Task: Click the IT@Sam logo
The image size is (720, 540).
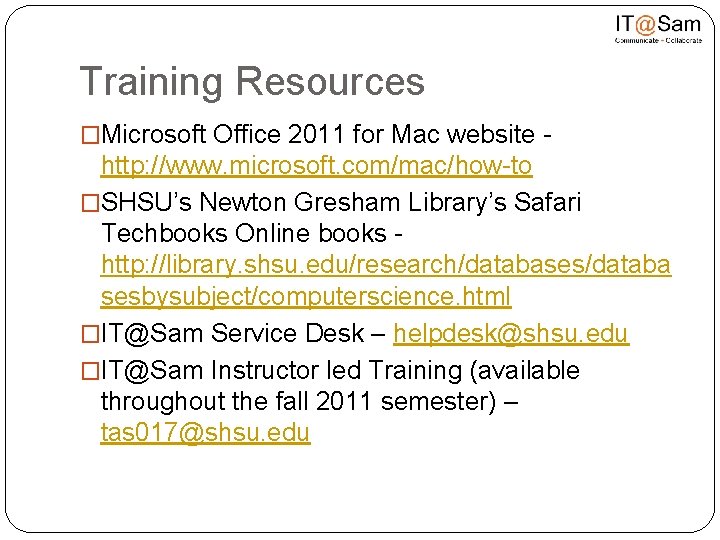Action: pos(658,28)
